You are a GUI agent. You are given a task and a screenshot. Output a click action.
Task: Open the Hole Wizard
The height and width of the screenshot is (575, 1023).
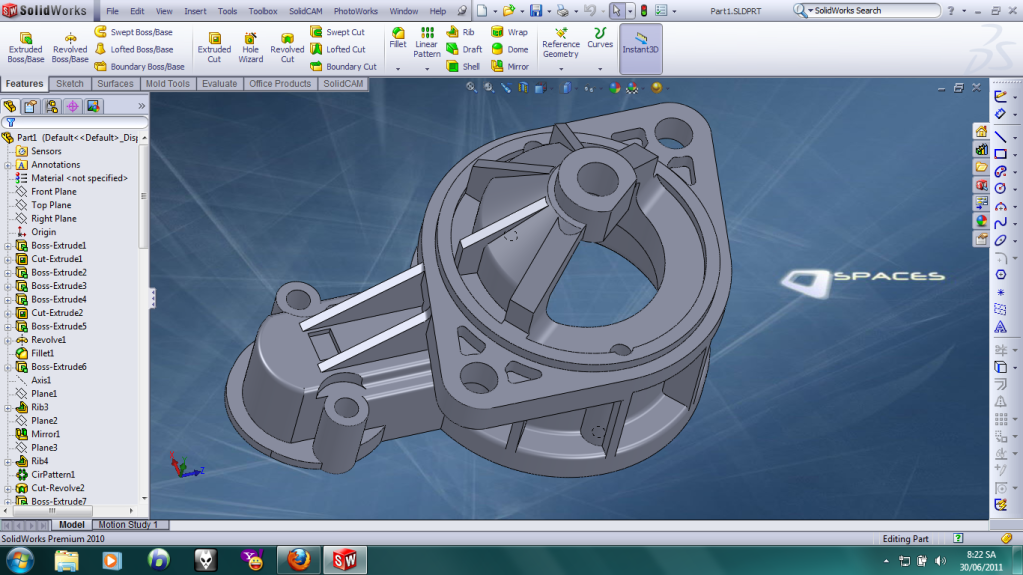point(251,48)
